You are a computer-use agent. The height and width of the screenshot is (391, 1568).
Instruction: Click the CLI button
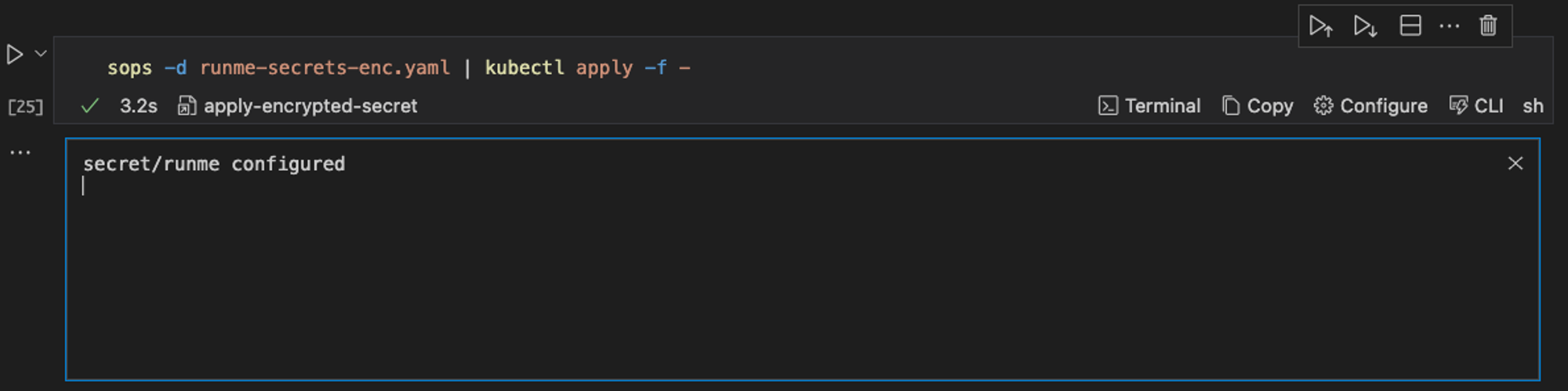(x=1476, y=106)
